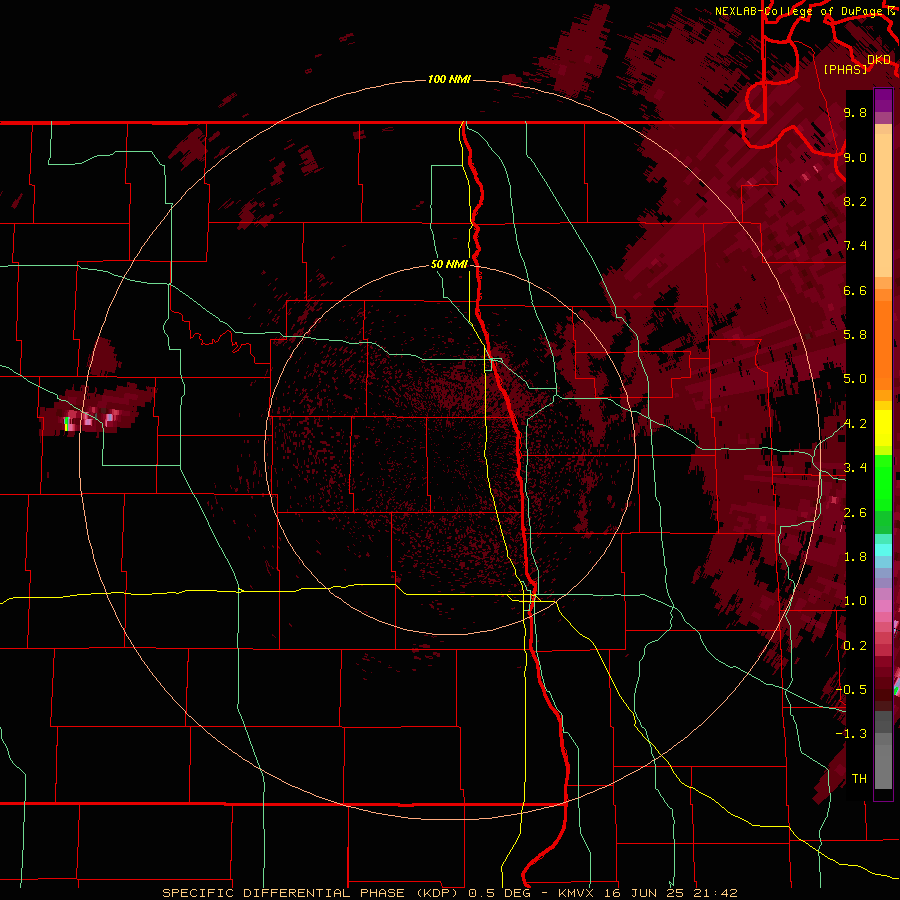Pick the bright green legend color band

pyautogui.click(x=883, y=482)
